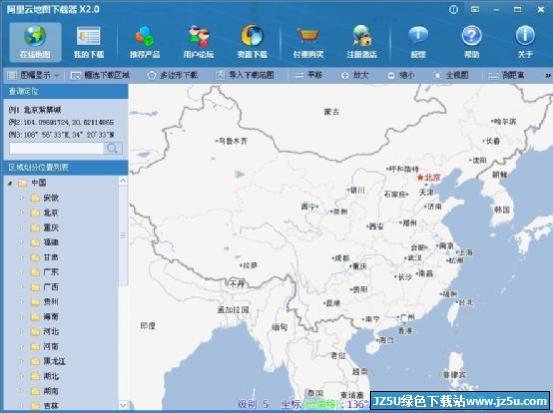Click the 上海 city label on map
Screen dimensions: 553x413
[x=466, y=253]
